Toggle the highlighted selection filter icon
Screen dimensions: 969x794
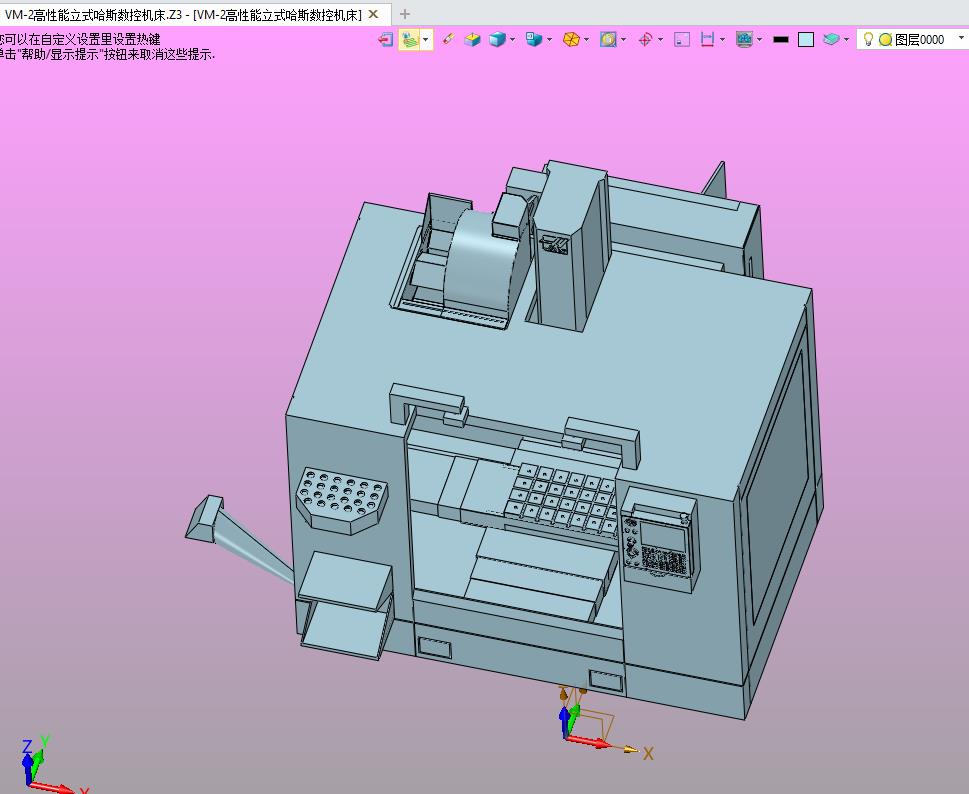[410, 40]
